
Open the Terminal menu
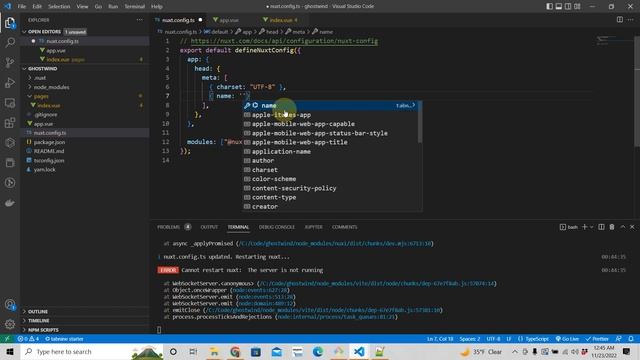[134, 7]
